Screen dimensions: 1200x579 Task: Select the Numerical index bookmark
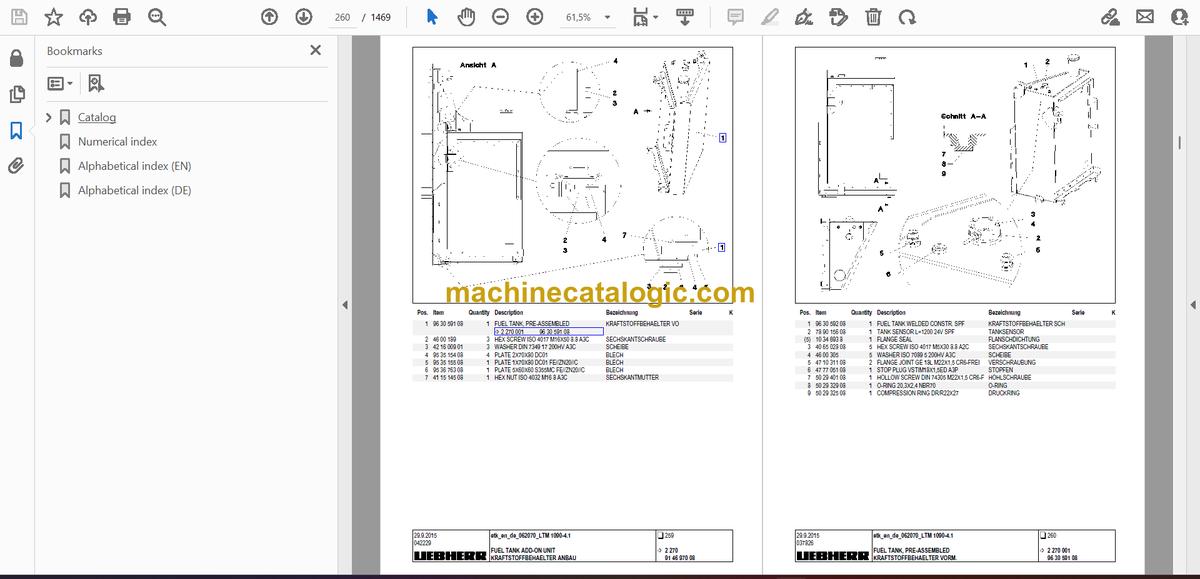pyautogui.click(x=117, y=142)
